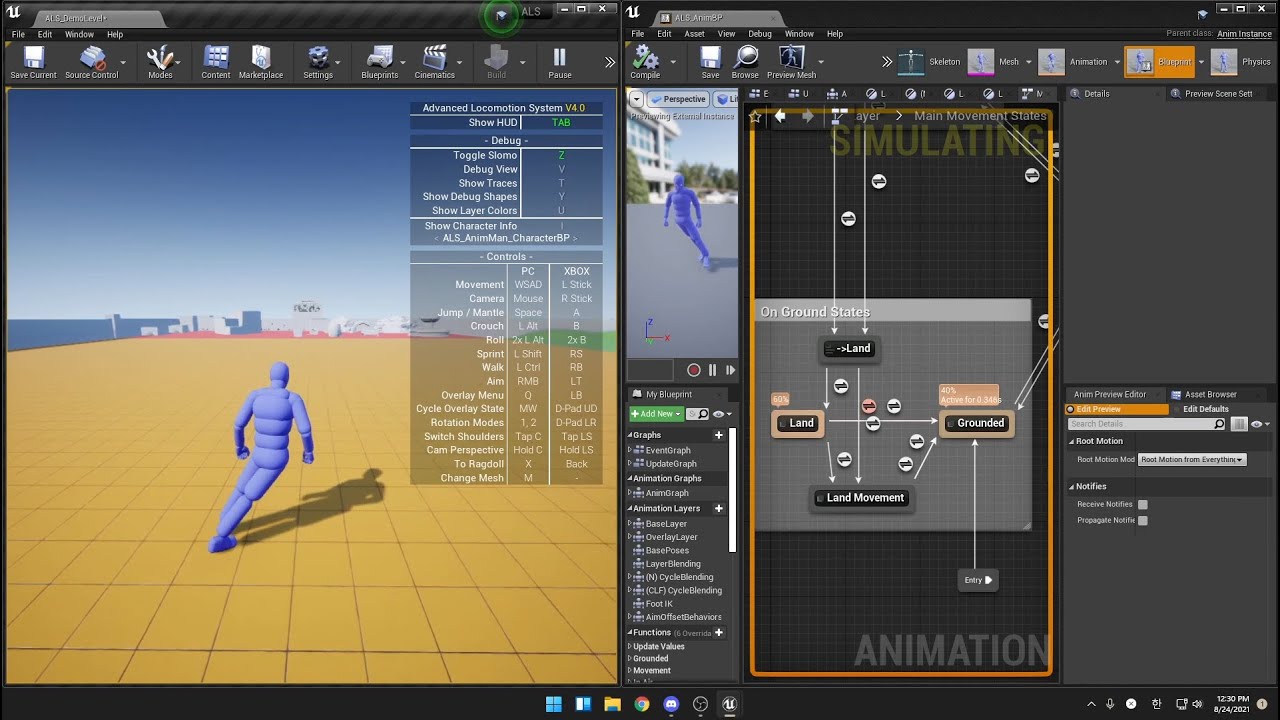Expand hidden toolbar items in level editor
Image resolution: width=1280 pixels, height=720 pixels.
point(609,62)
